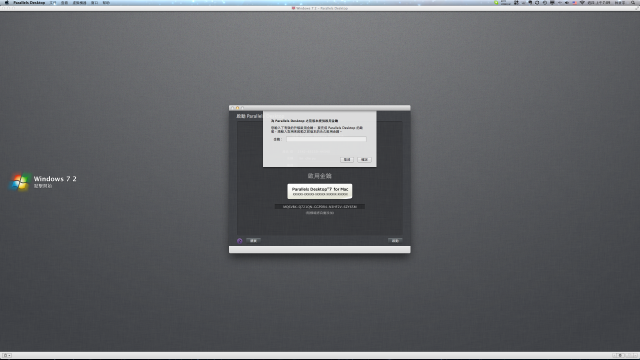Click into the name field in the authentication sheet

click(x=326, y=139)
